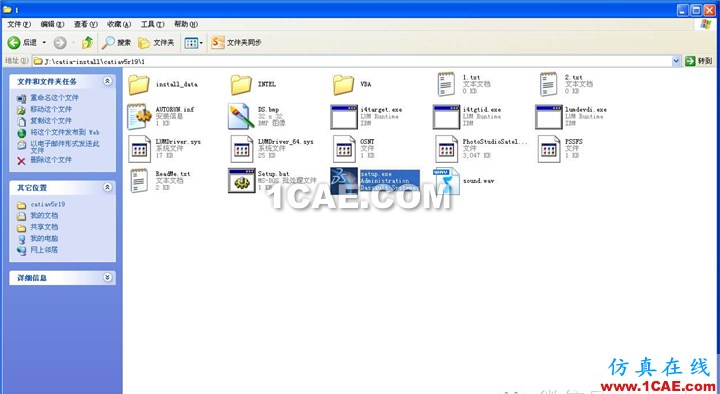Select the AUTORUN.inf file icon
This screenshot has height=394, width=720.
pos(139,116)
